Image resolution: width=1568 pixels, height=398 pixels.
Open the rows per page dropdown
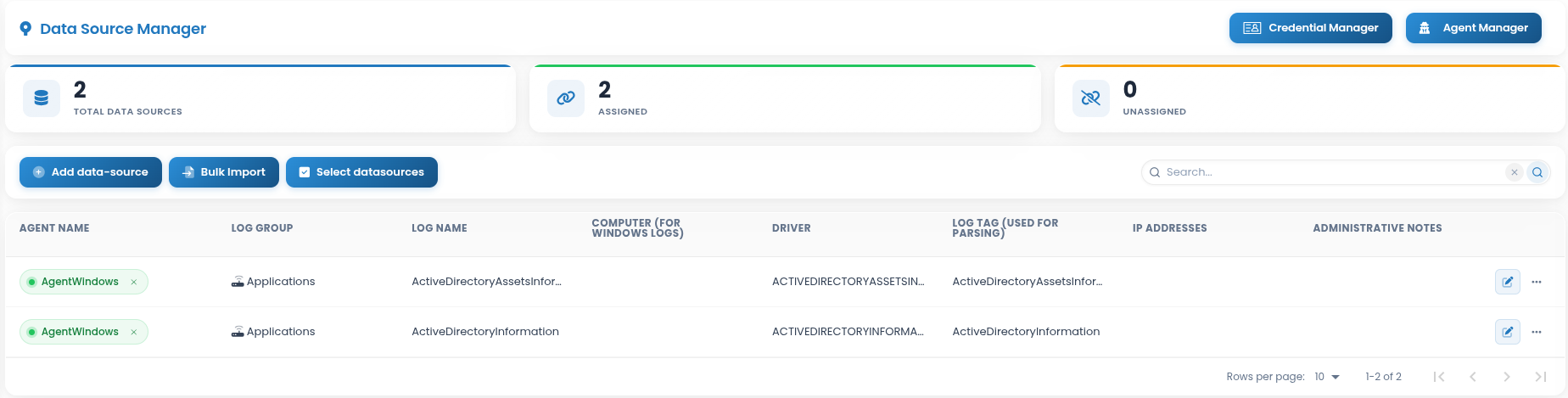pyautogui.click(x=1327, y=377)
